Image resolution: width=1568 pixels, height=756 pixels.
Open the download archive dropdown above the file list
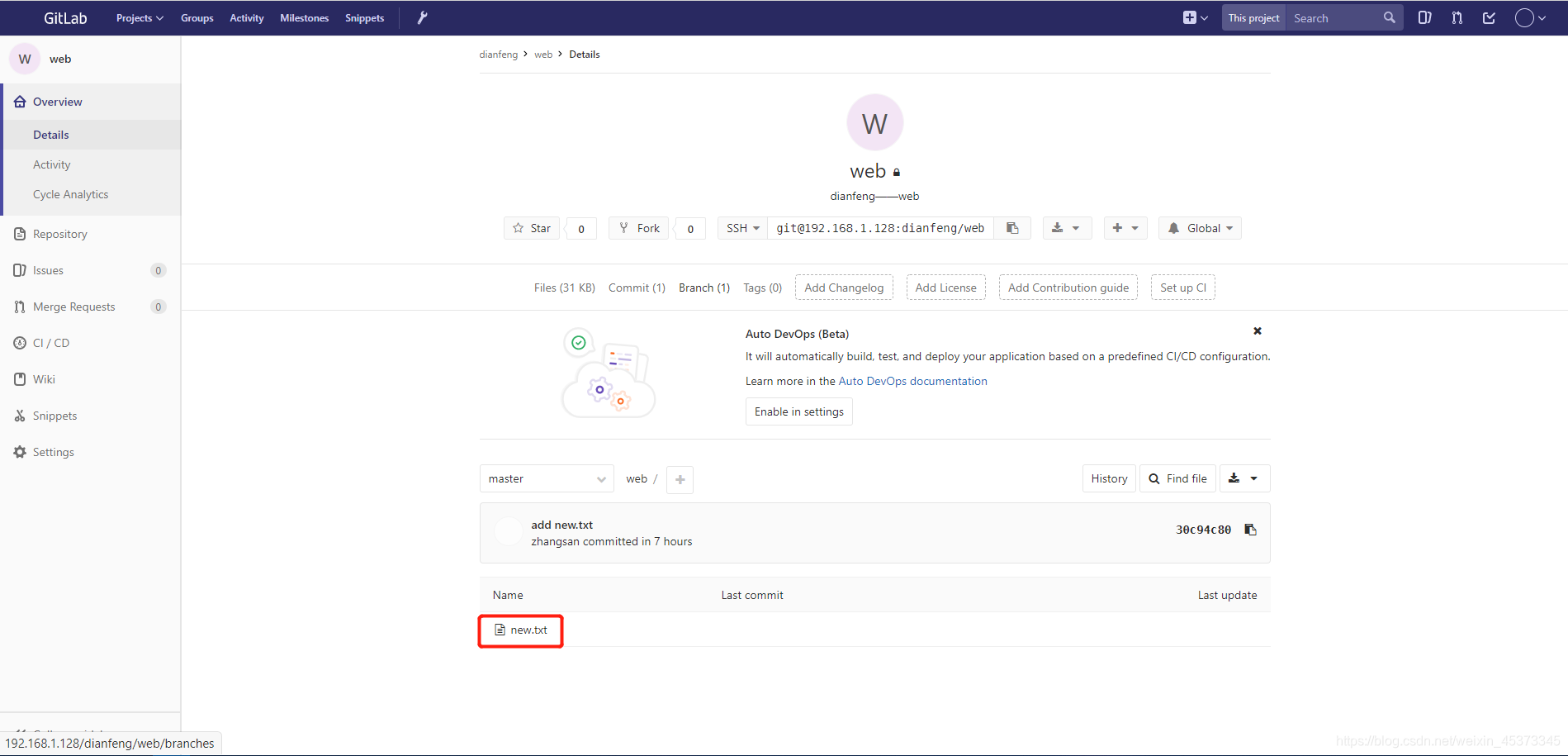(x=1244, y=478)
